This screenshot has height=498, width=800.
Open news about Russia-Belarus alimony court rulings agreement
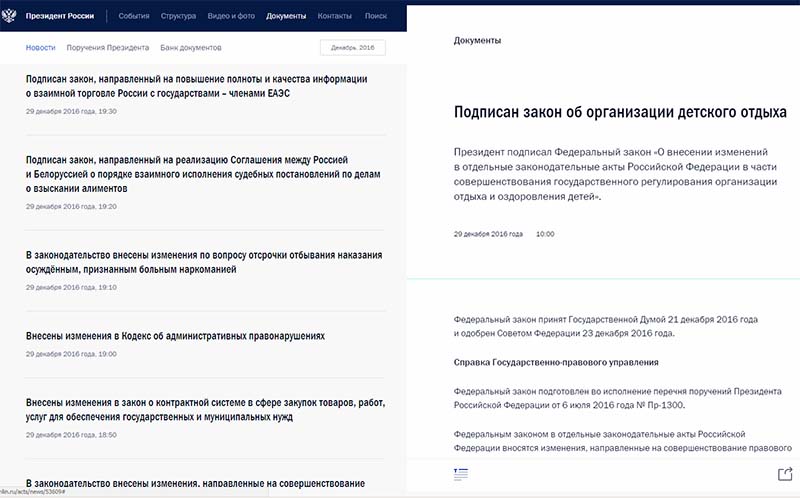tap(203, 174)
